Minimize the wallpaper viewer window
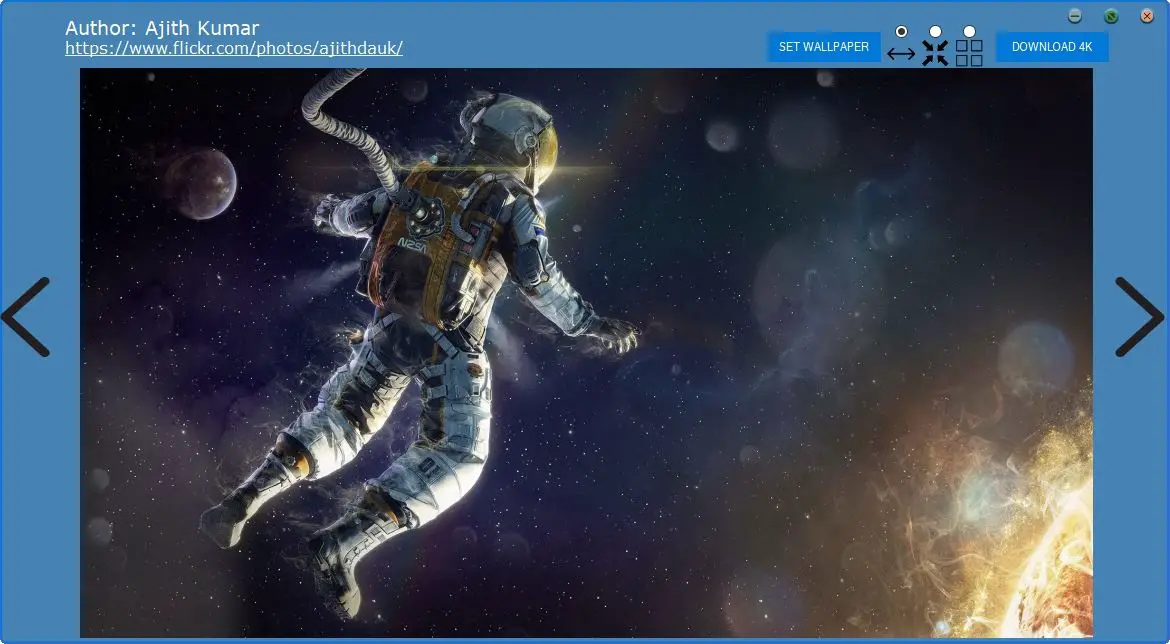This screenshot has width=1170, height=644. coord(1075,16)
